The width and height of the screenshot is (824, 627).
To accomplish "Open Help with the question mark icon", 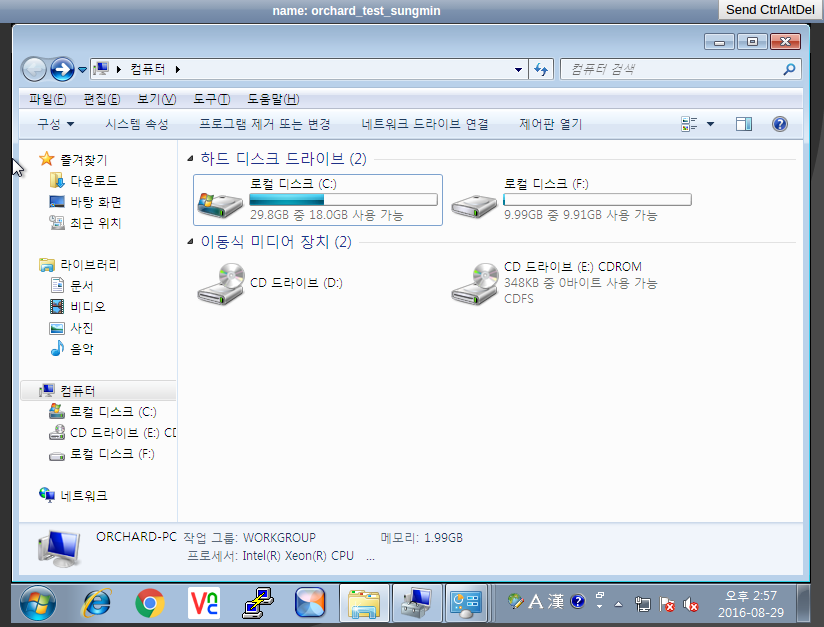I will pos(780,124).
